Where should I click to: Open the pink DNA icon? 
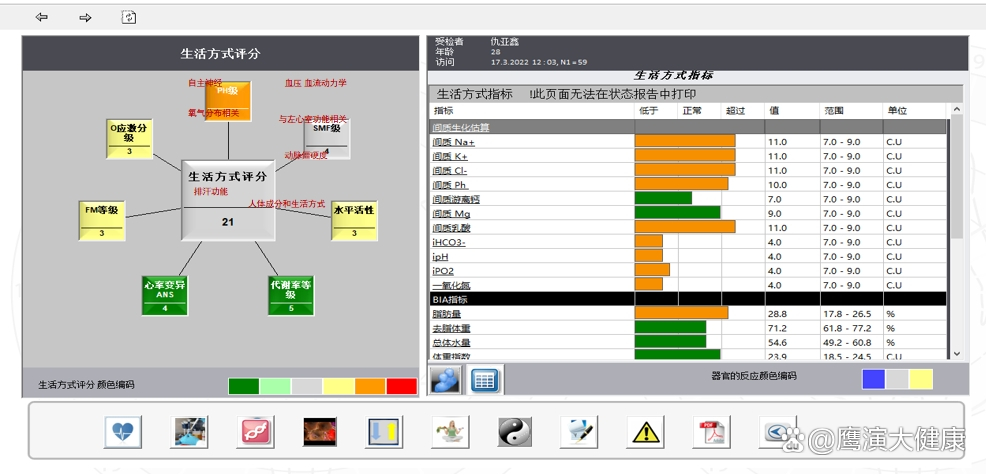point(255,432)
